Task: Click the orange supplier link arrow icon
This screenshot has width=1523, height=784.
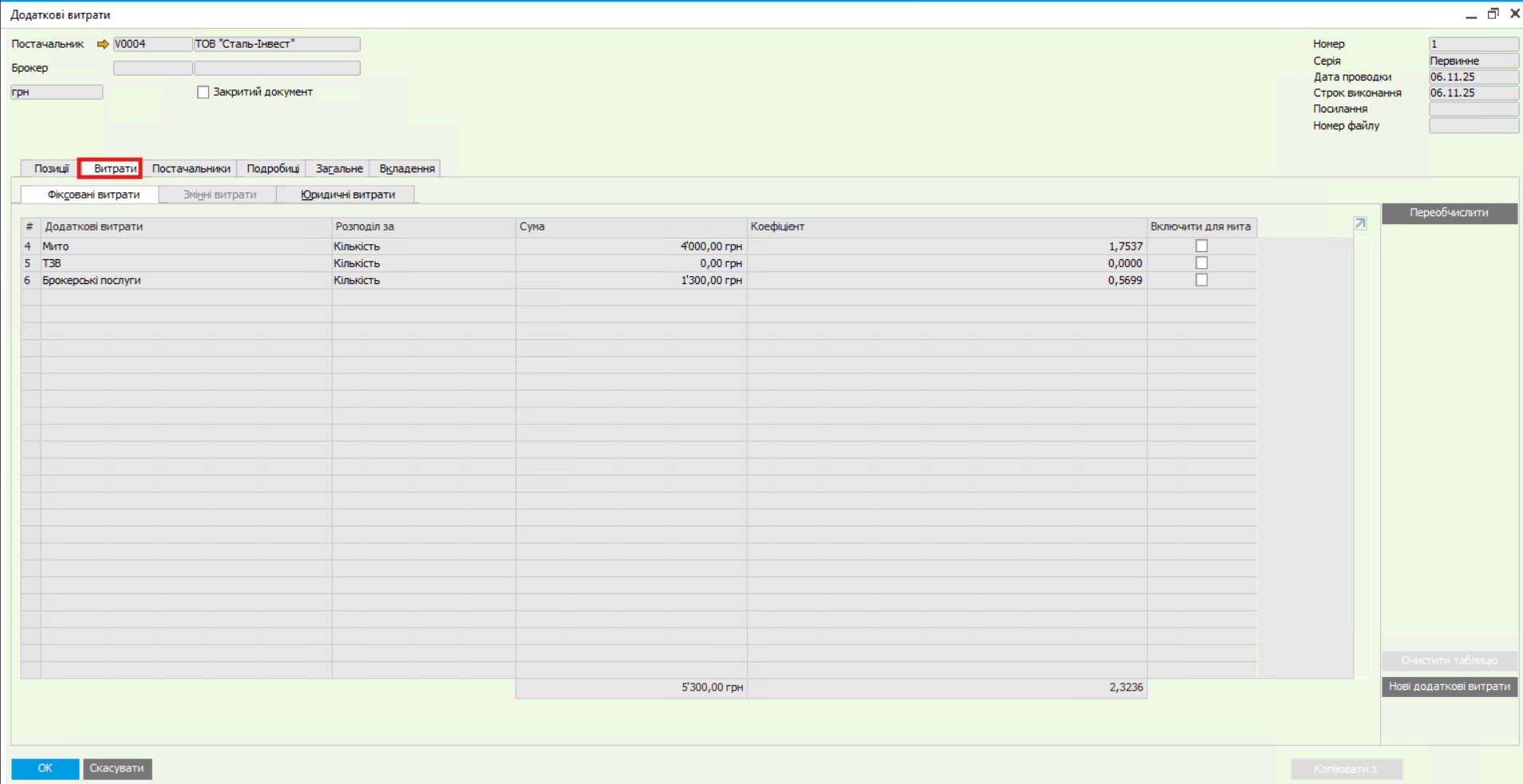Action: coord(103,45)
